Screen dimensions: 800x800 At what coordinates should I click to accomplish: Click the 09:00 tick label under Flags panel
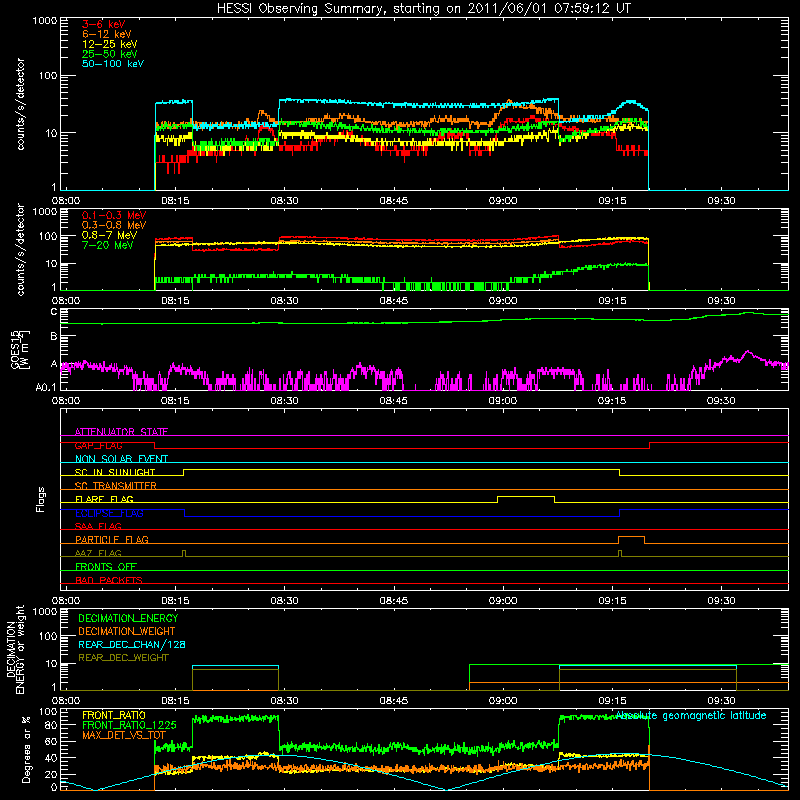pos(503,601)
